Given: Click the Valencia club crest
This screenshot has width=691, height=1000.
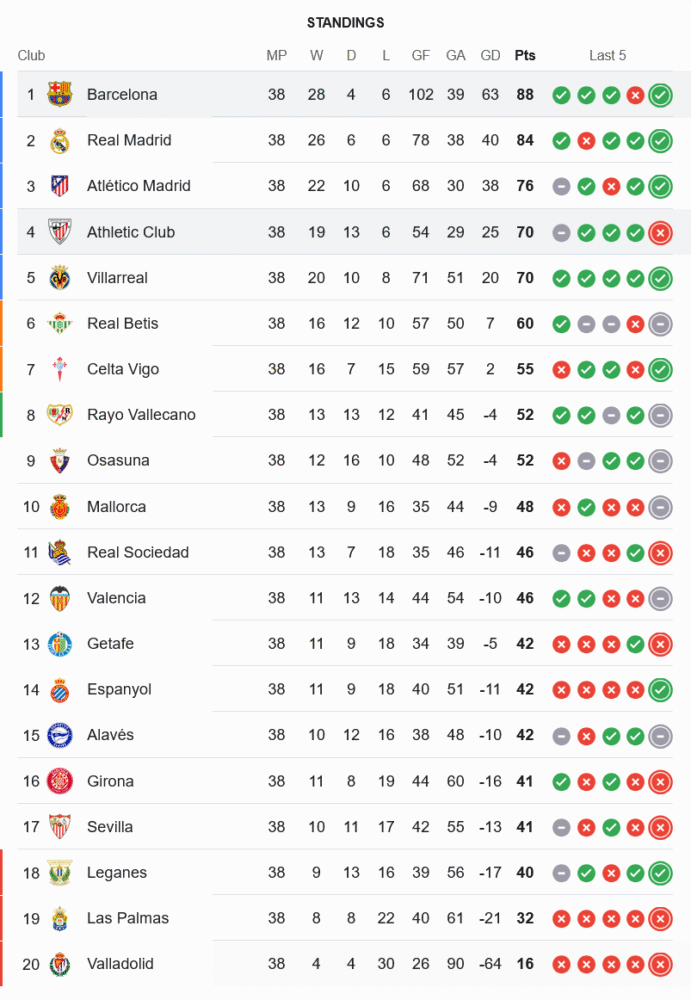Looking at the screenshot, I should coord(60,598).
